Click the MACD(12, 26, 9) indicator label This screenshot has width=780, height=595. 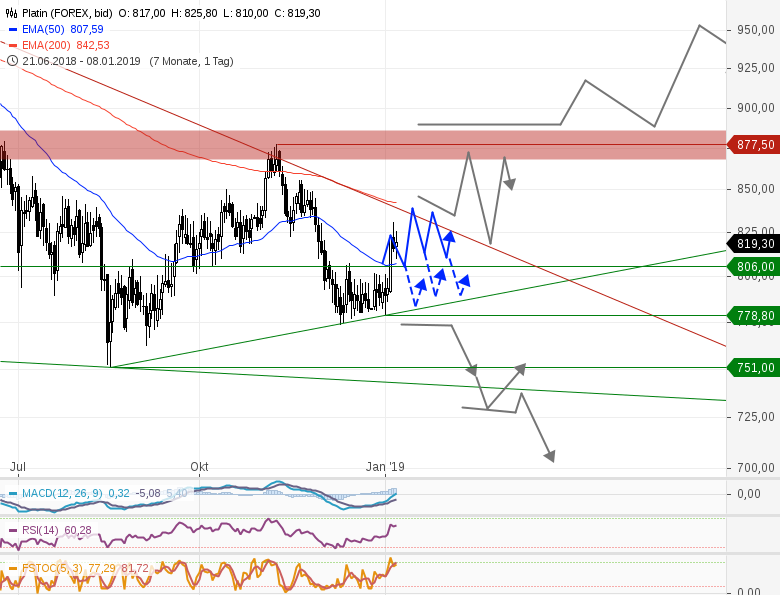click(x=62, y=494)
